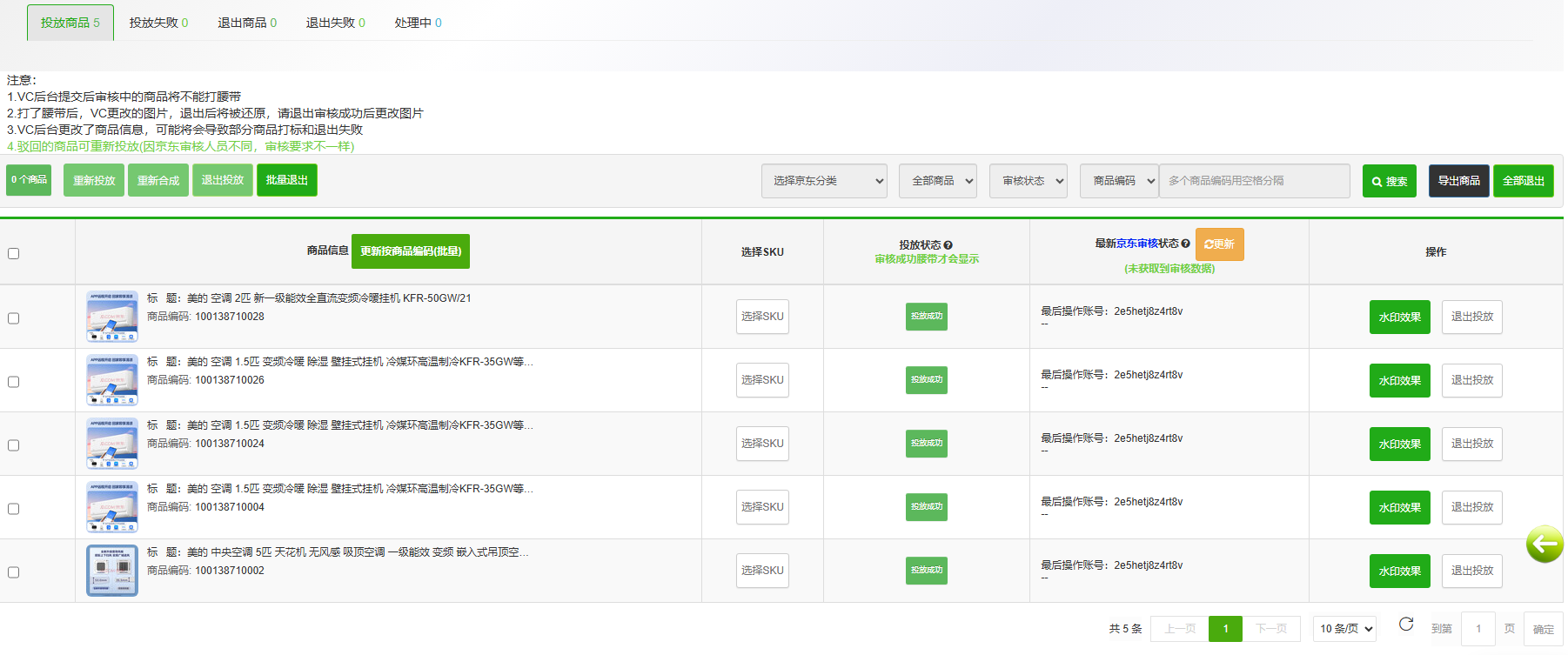Tick the select-all checkbox in table header
The height and width of the screenshot is (655, 1568).
tap(14, 254)
